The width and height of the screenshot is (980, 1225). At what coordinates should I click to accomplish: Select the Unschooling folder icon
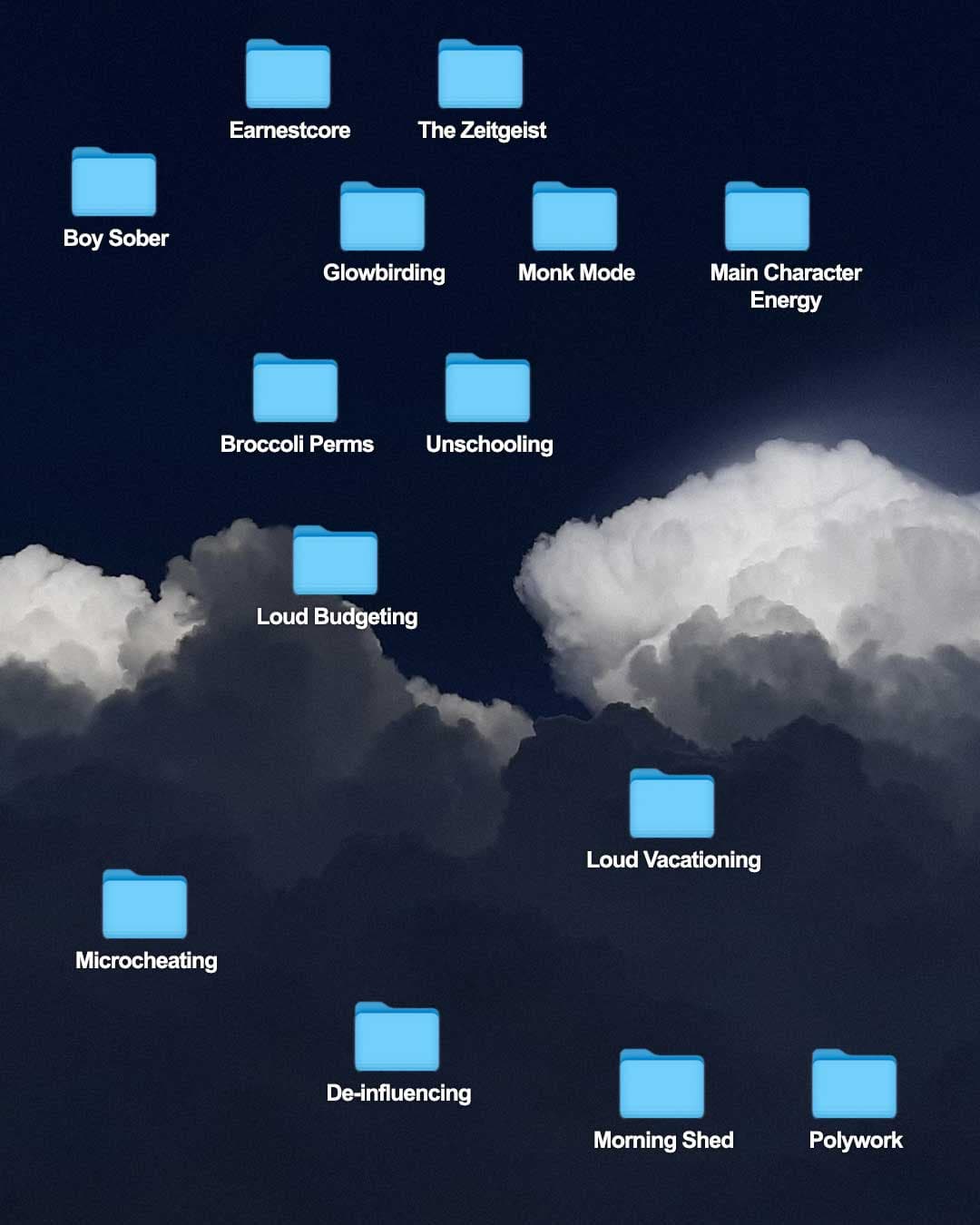[x=487, y=387]
